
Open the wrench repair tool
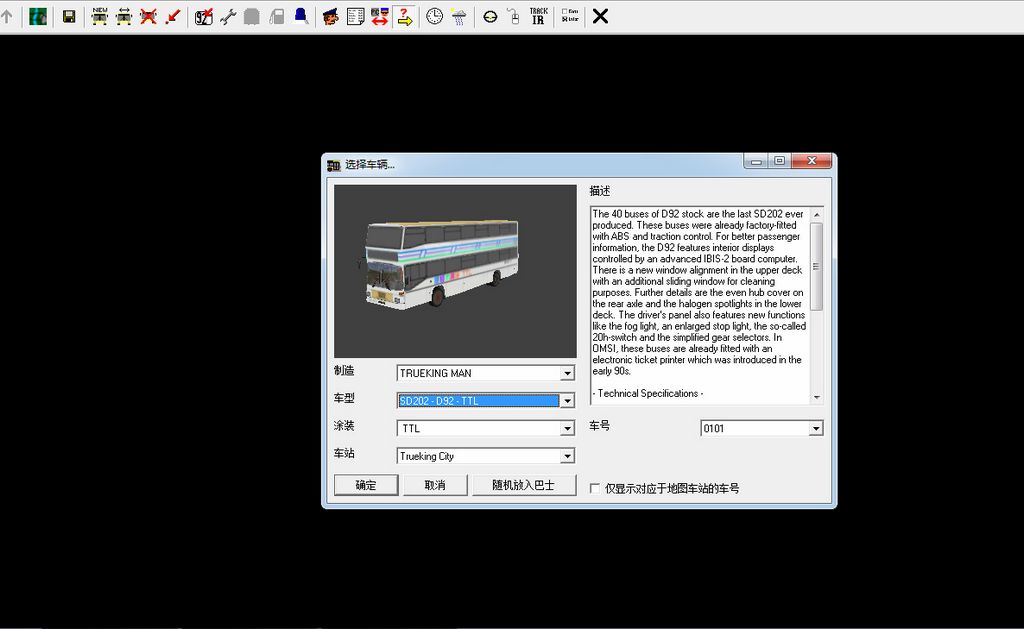click(x=228, y=16)
